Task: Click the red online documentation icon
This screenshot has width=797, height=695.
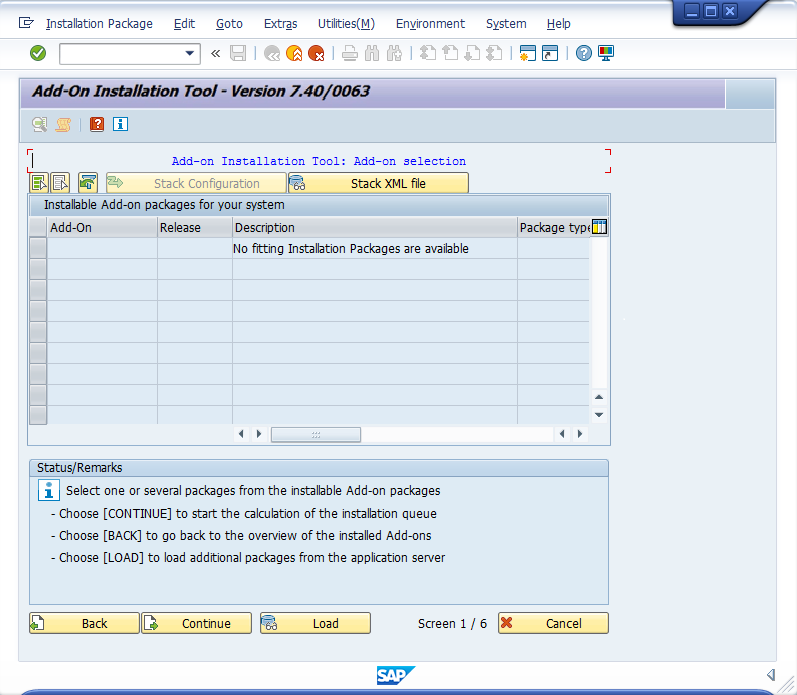Action: (x=97, y=124)
